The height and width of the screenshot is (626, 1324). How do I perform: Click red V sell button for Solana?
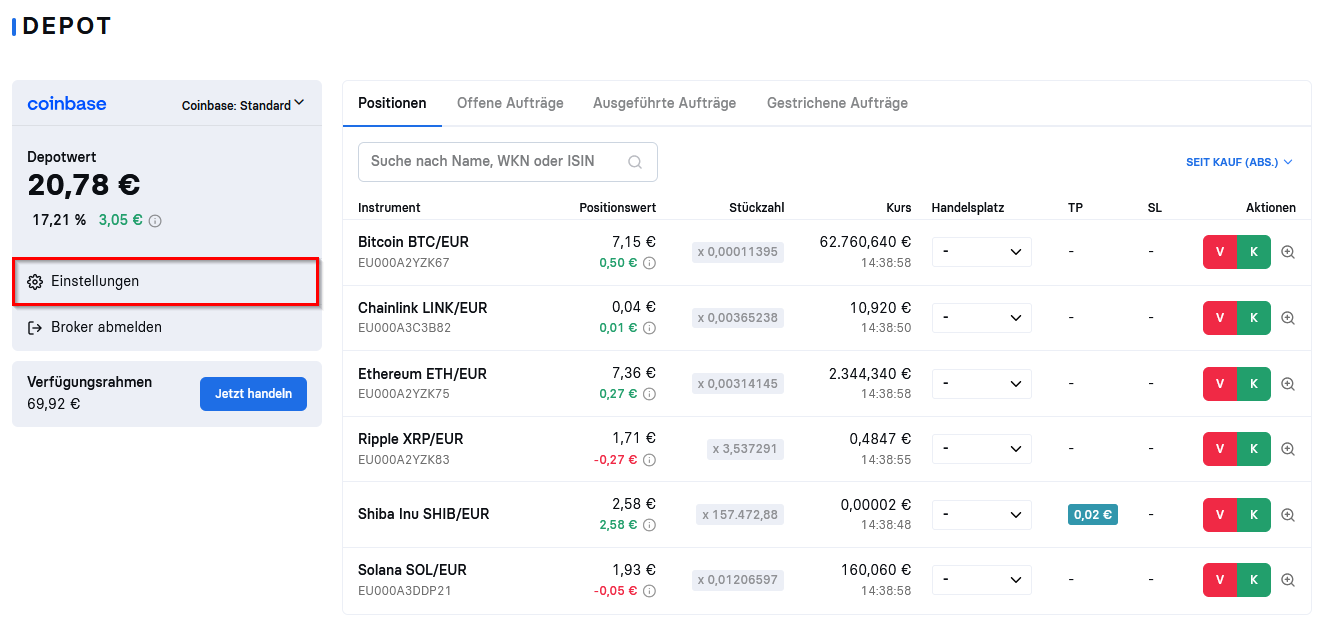1220,580
